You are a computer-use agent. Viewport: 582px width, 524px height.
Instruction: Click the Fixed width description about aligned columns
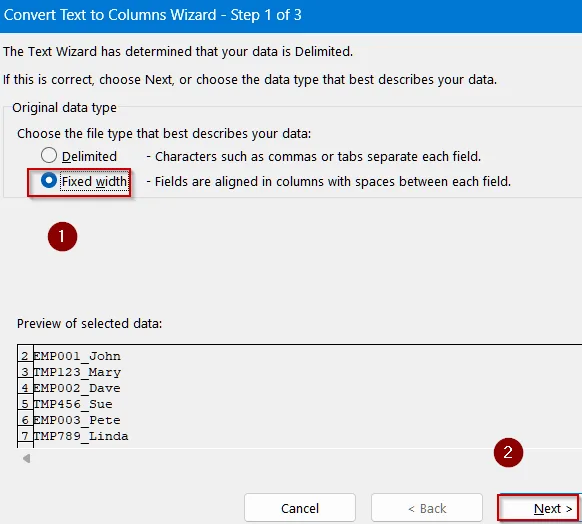[x=328, y=181]
